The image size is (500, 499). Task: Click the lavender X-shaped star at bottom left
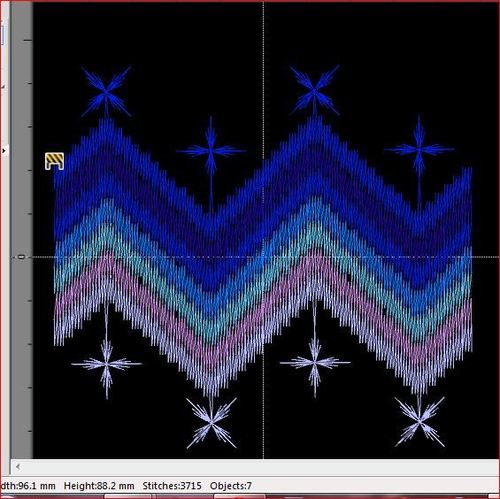(211, 423)
